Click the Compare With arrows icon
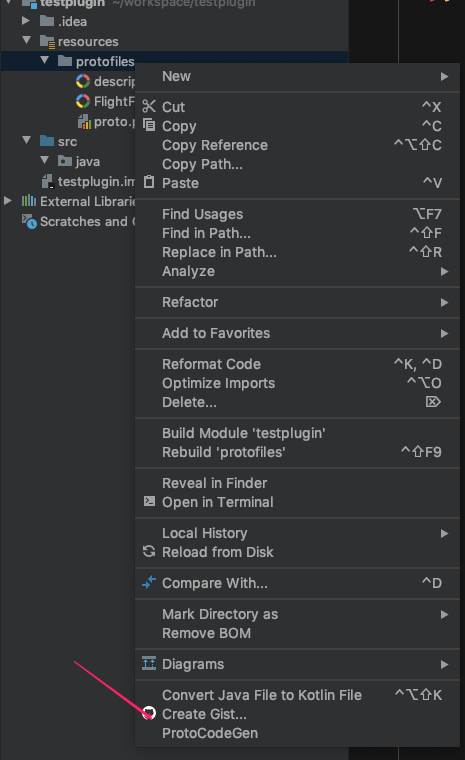Viewport: 465px width, 760px height. pyautogui.click(x=149, y=582)
